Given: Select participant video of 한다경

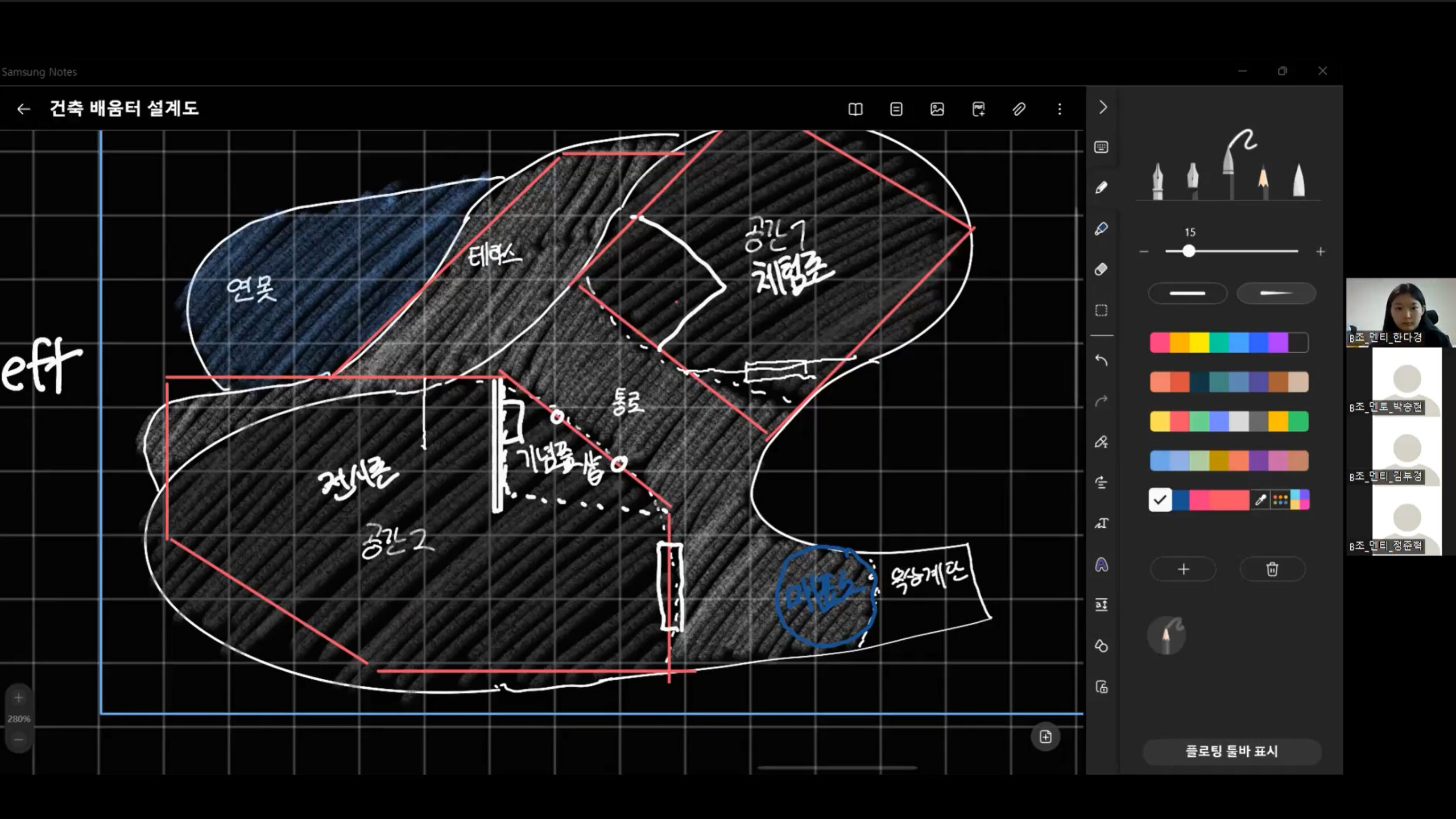Looking at the screenshot, I should [1401, 312].
